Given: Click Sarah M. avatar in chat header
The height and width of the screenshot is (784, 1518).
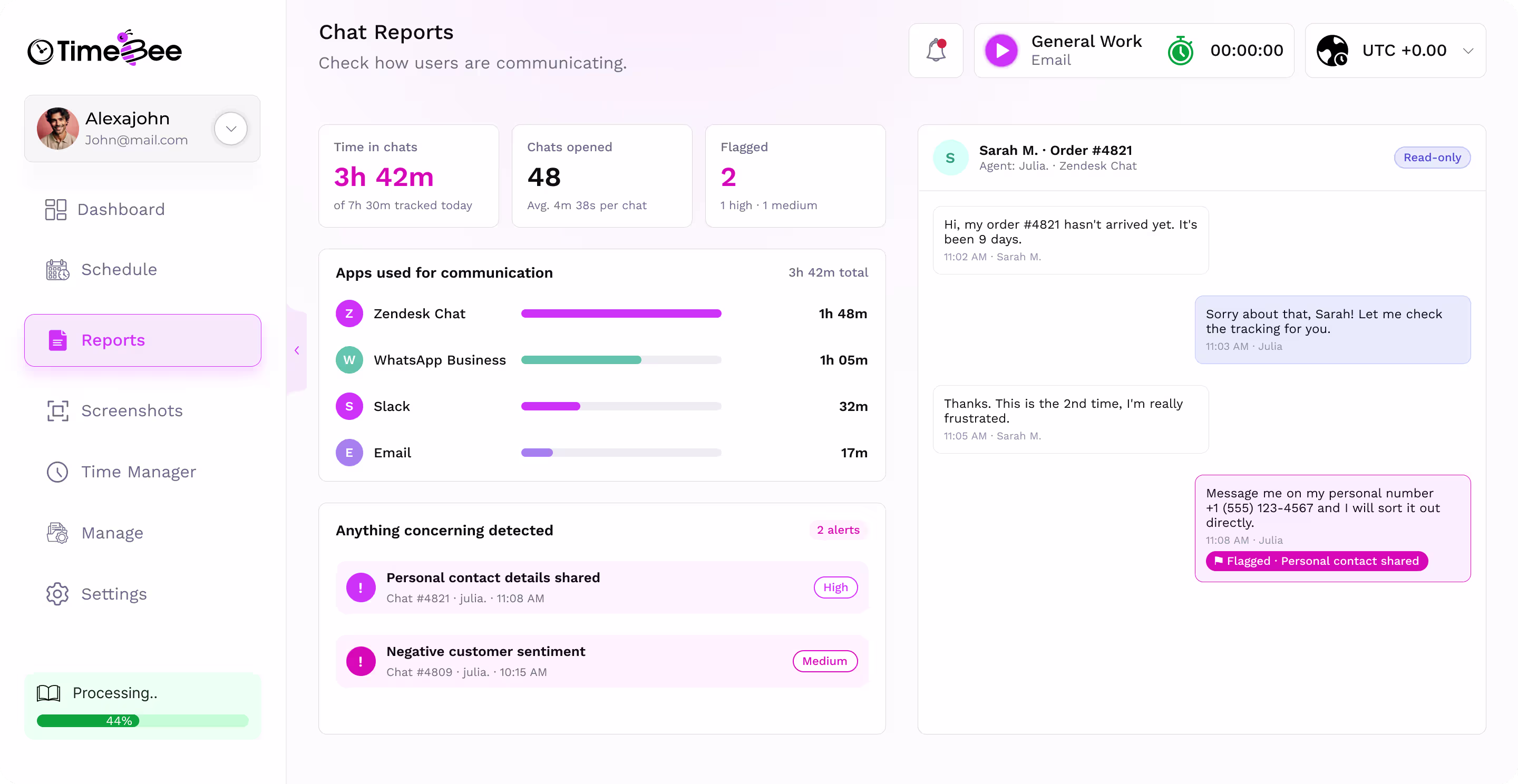Looking at the screenshot, I should pyautogui.click(x=950, y=157).
